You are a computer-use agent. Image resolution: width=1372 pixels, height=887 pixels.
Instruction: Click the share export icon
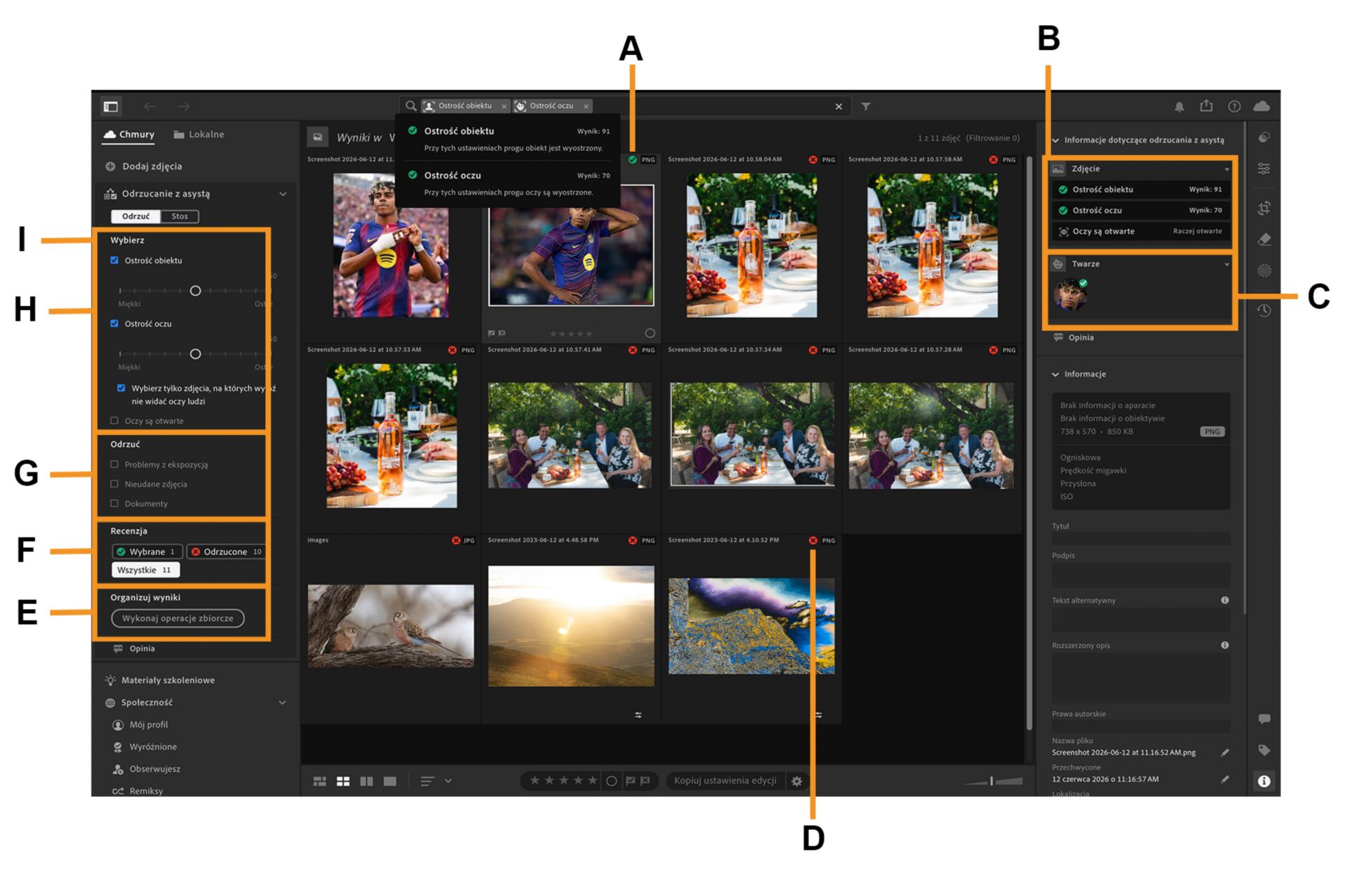point(1206,106)
